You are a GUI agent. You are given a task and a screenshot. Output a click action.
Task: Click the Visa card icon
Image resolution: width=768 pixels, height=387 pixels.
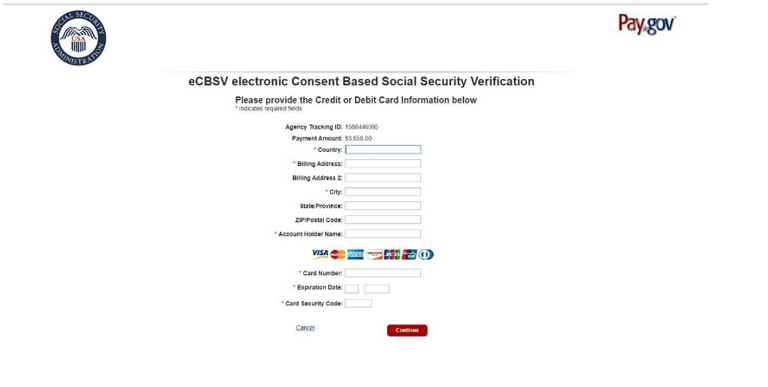pos(320,254)
